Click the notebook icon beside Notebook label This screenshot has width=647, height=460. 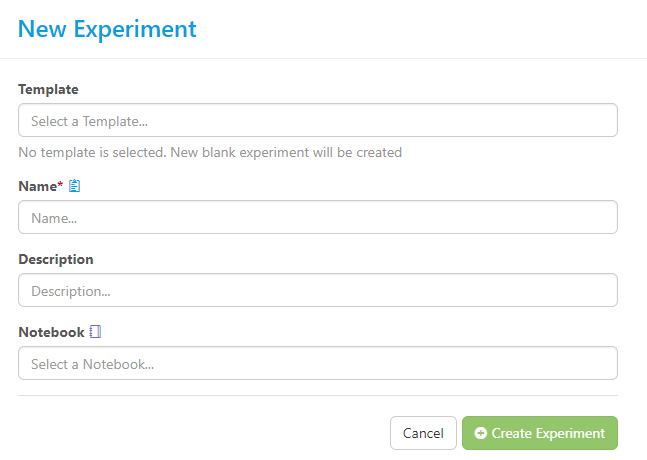(x=96, y=332)
